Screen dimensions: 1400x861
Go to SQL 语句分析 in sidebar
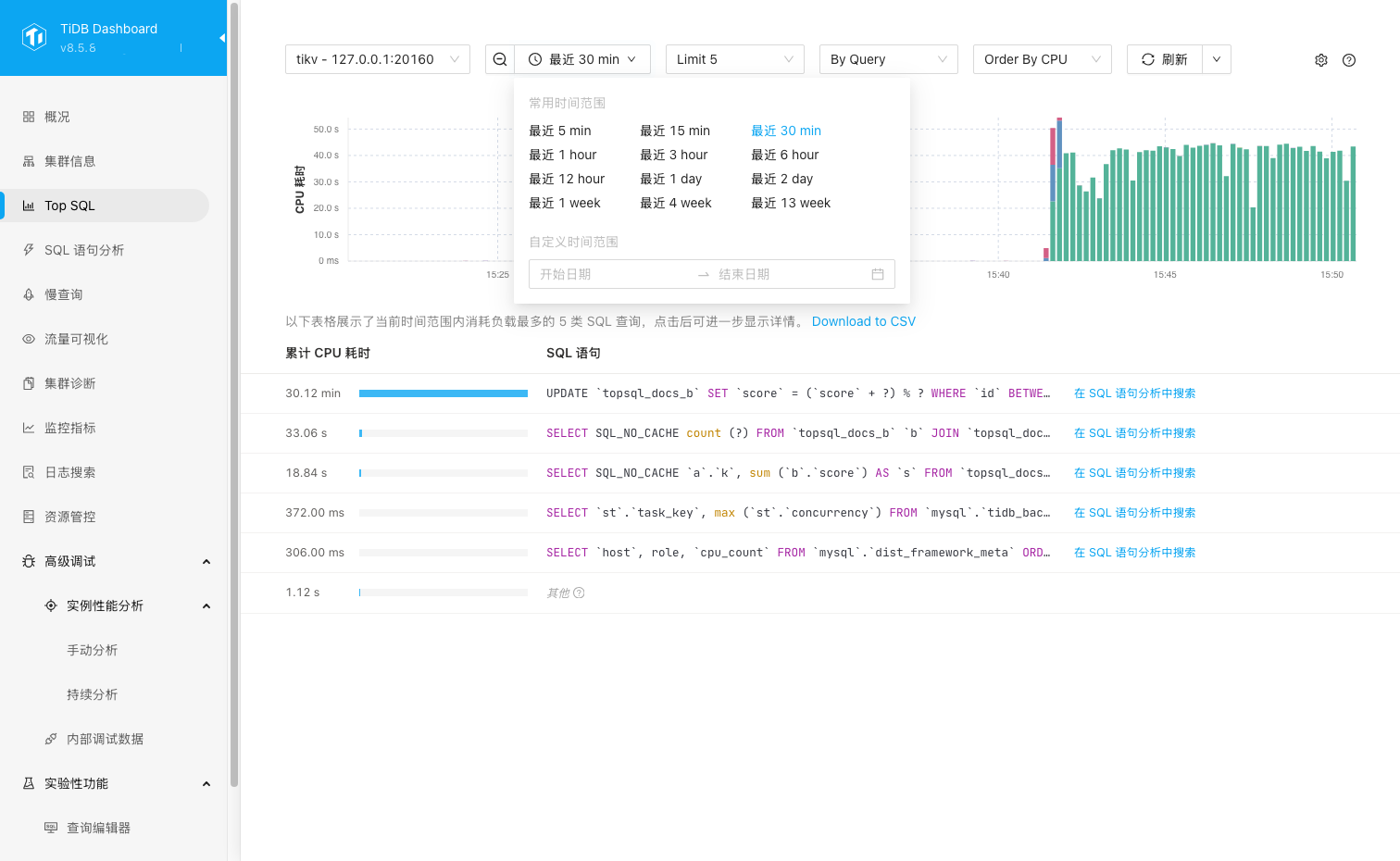[84, 250]
